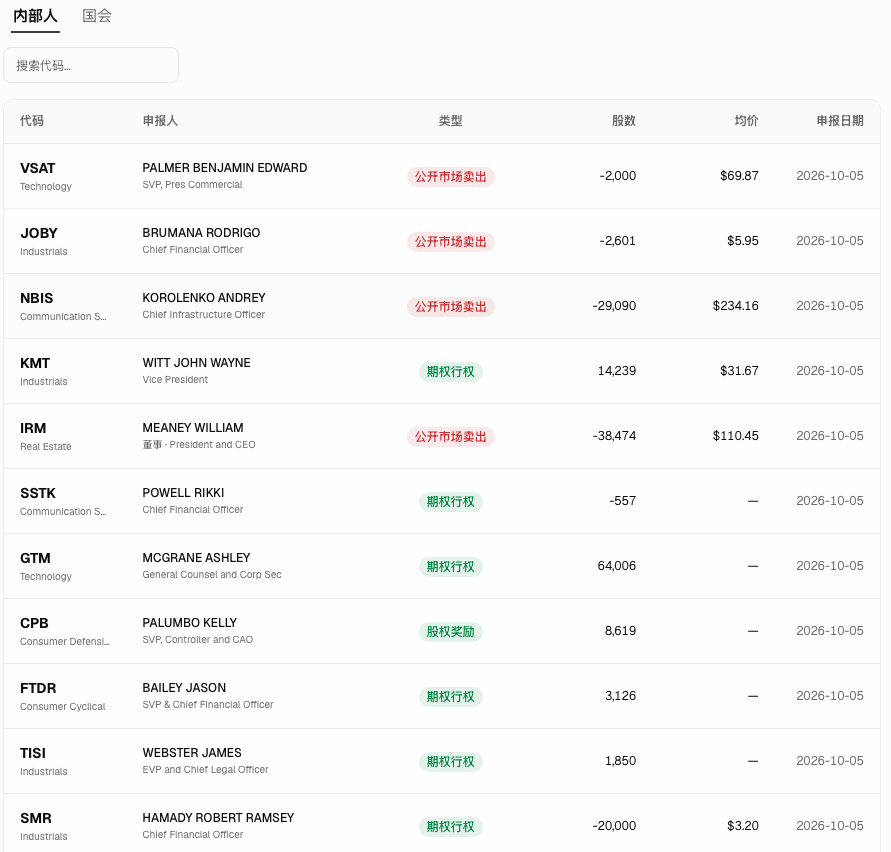Click the 类型 column header
Screen dimensions: 891x852
[x=451, y=120]
